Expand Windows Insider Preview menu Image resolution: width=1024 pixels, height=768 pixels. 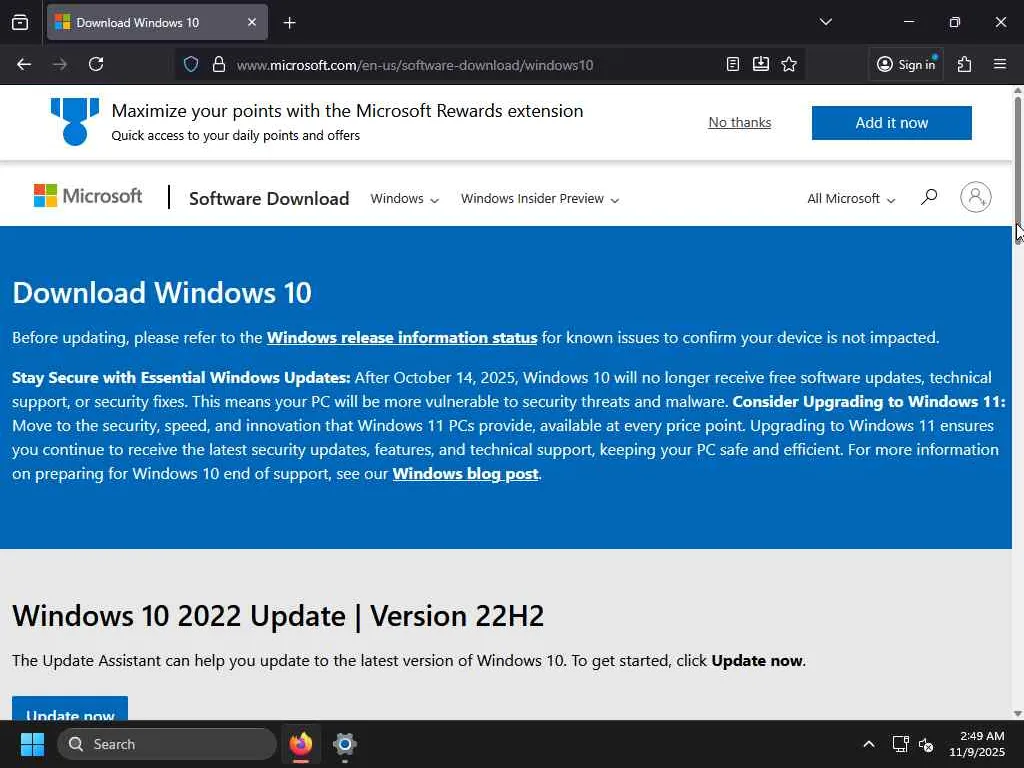point(540,199)
